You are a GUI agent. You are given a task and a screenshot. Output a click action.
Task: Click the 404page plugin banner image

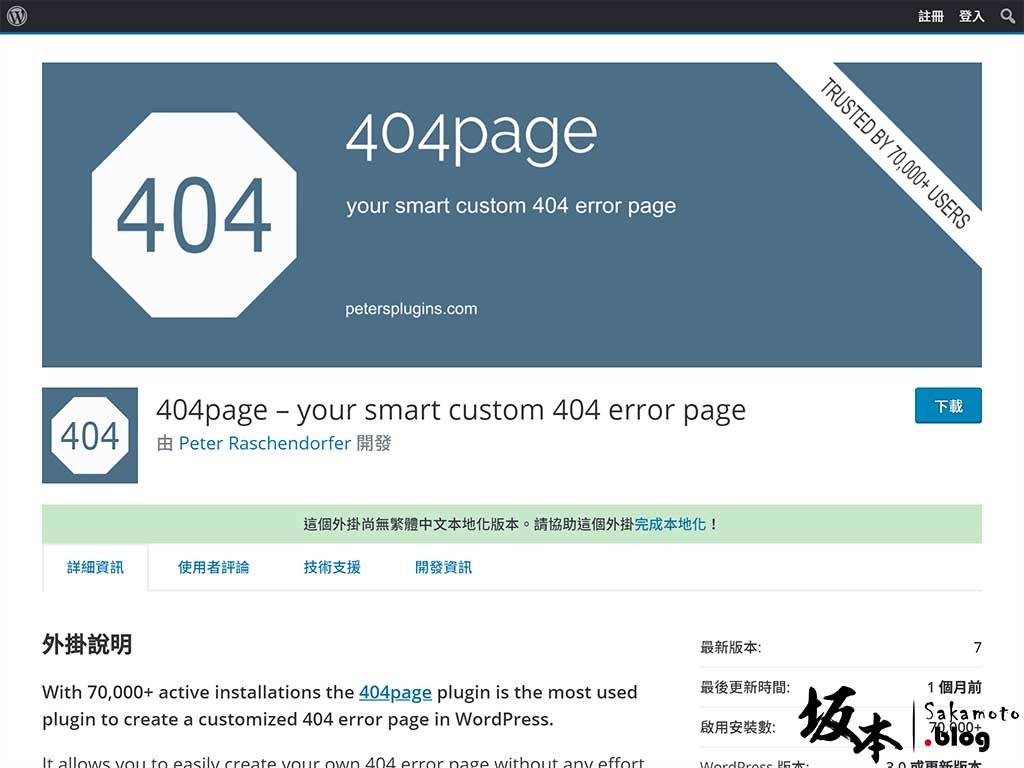tap(511, 215)
